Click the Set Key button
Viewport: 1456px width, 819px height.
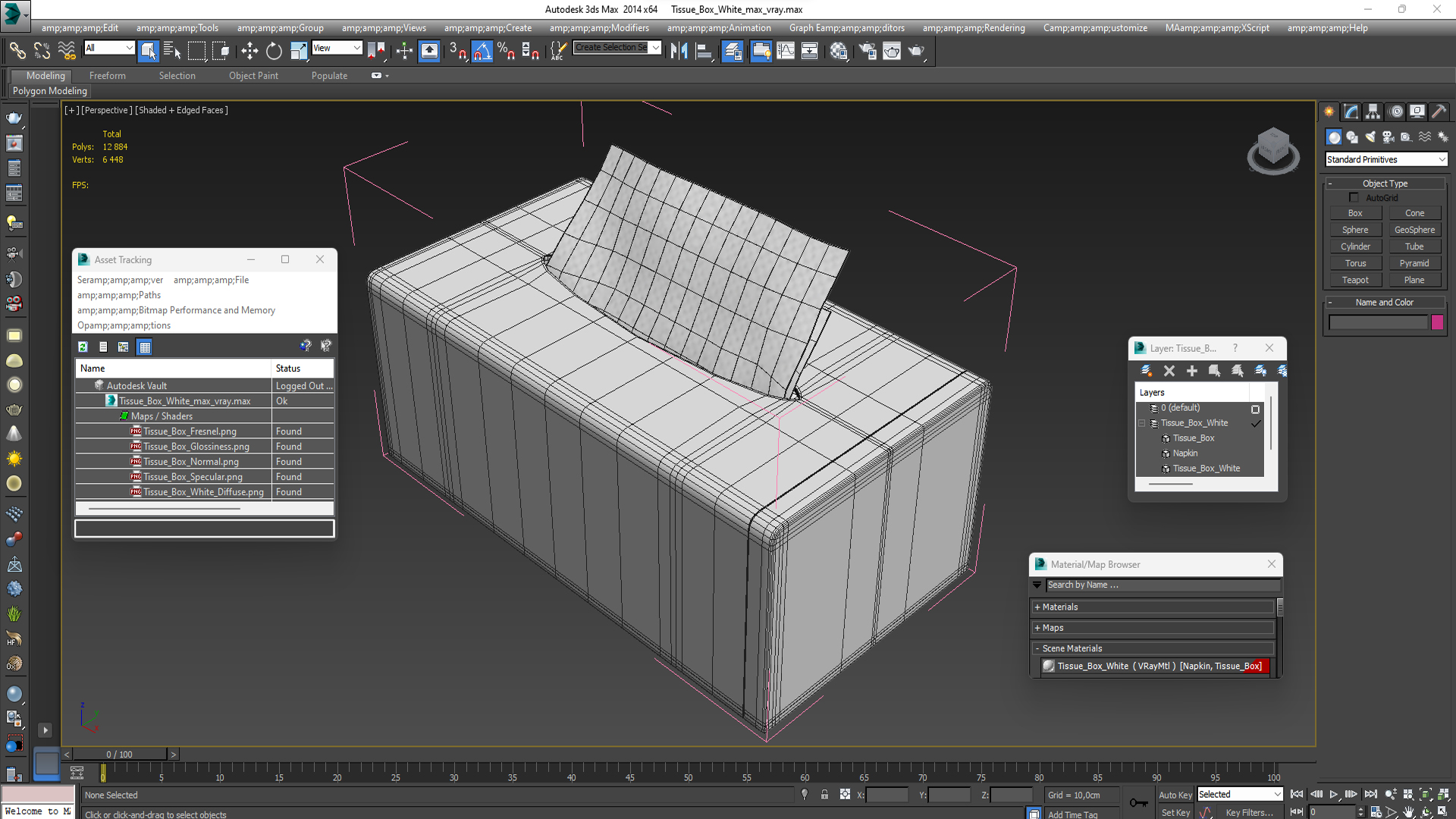(1175, 812)
